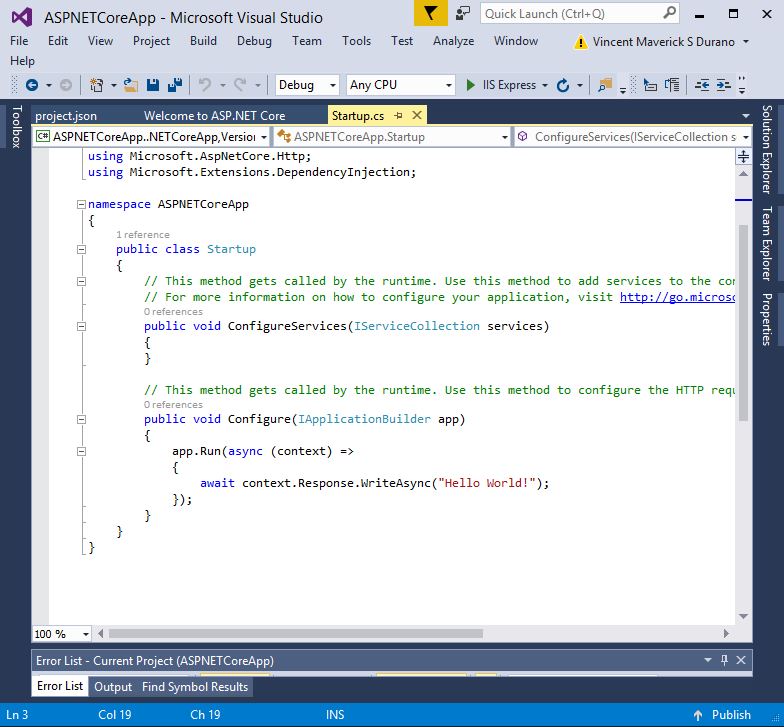Viewport: 784px width, 727px height.
Task: Click the feedback icon beside Quick Launch
Action: coord(463,13)
